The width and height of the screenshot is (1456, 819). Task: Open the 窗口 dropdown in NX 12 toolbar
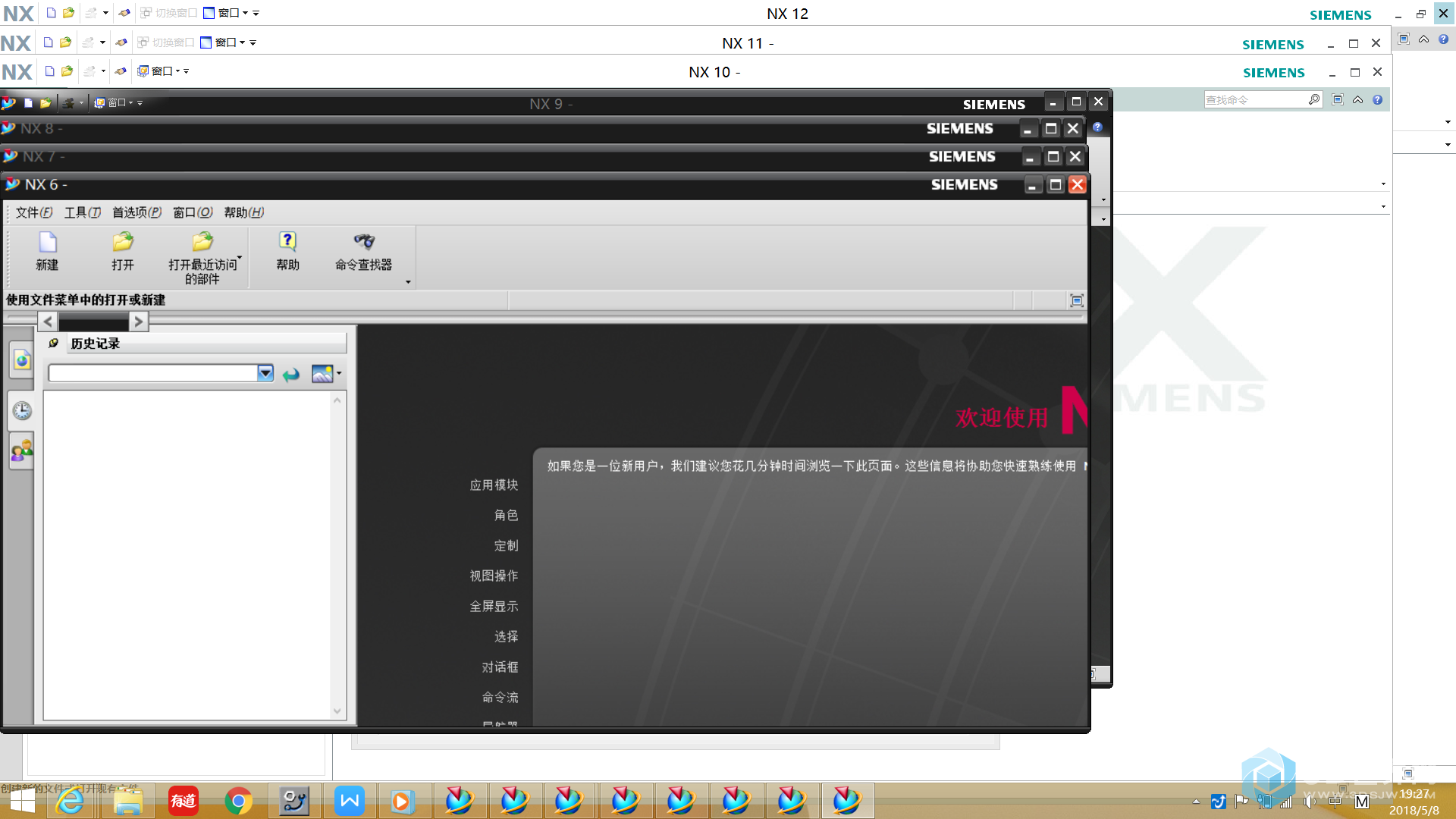[x=226, y=13]
